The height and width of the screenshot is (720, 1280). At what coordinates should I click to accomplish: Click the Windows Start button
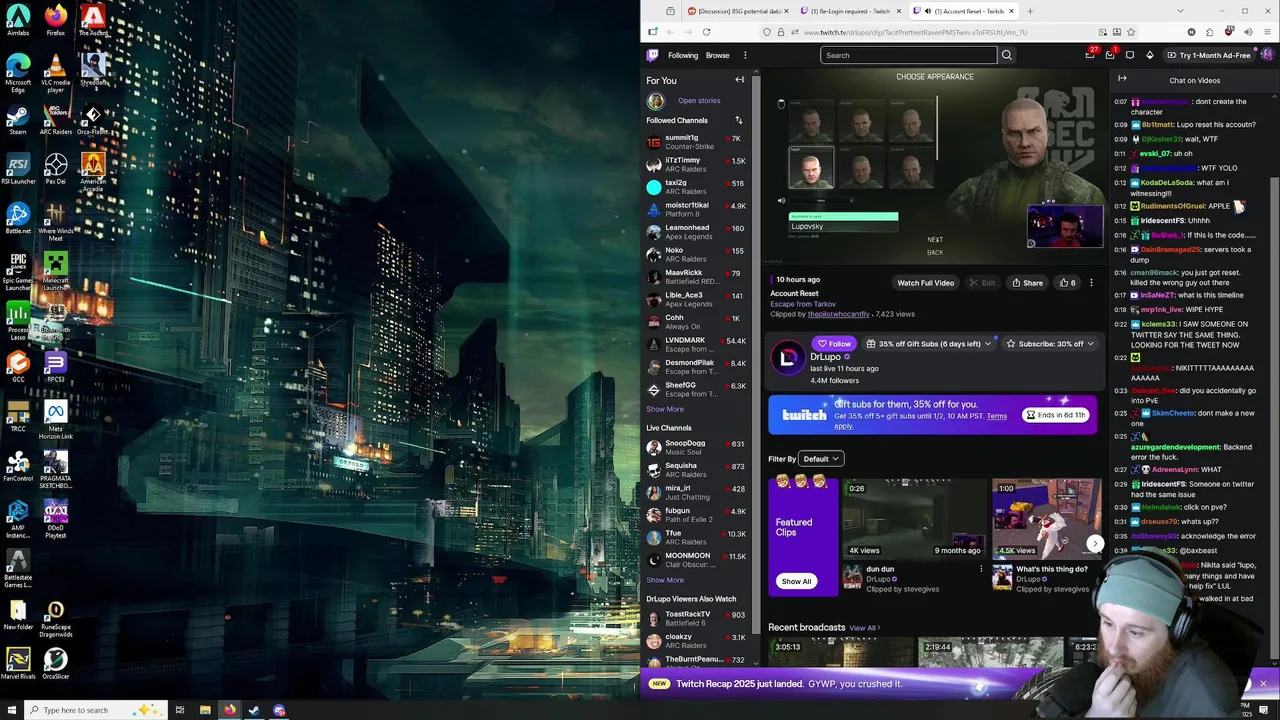click(x=12, y=710)
